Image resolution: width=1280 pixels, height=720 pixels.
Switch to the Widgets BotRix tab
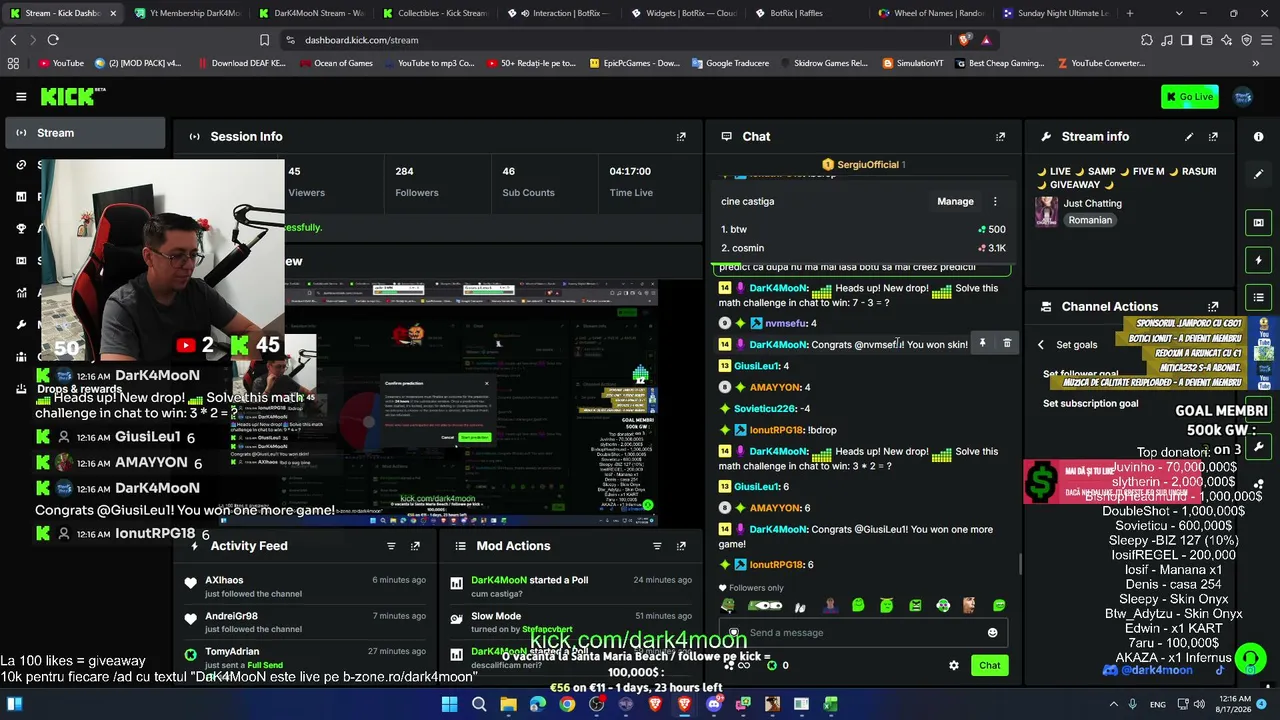tap(683, 13)
